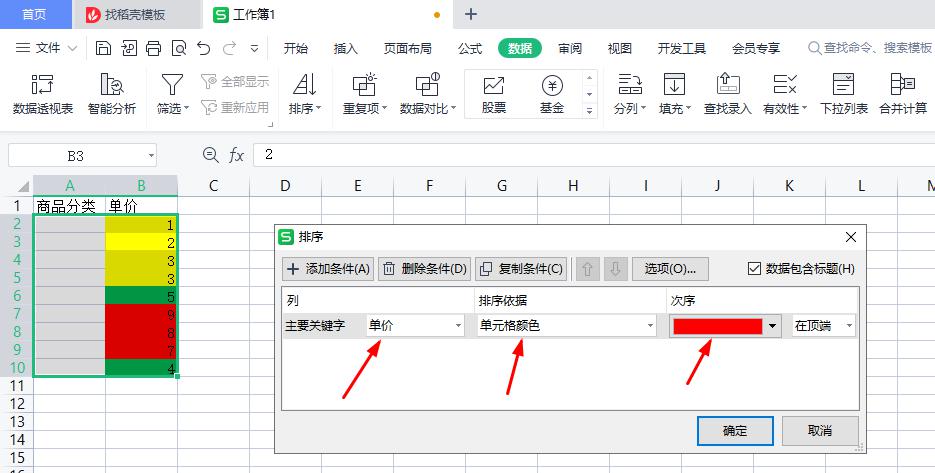Open the 数据透视表 pivot table tool

pyautogui.click(x=43, y=94)
